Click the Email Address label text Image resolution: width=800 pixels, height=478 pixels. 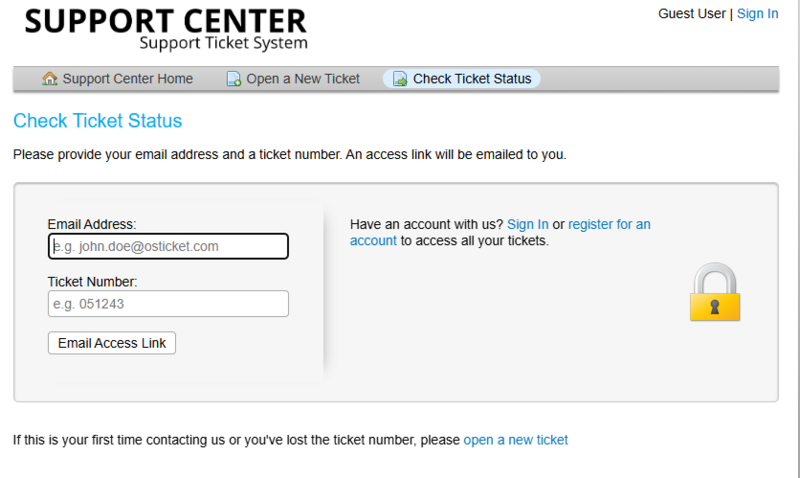click(92, 224)
